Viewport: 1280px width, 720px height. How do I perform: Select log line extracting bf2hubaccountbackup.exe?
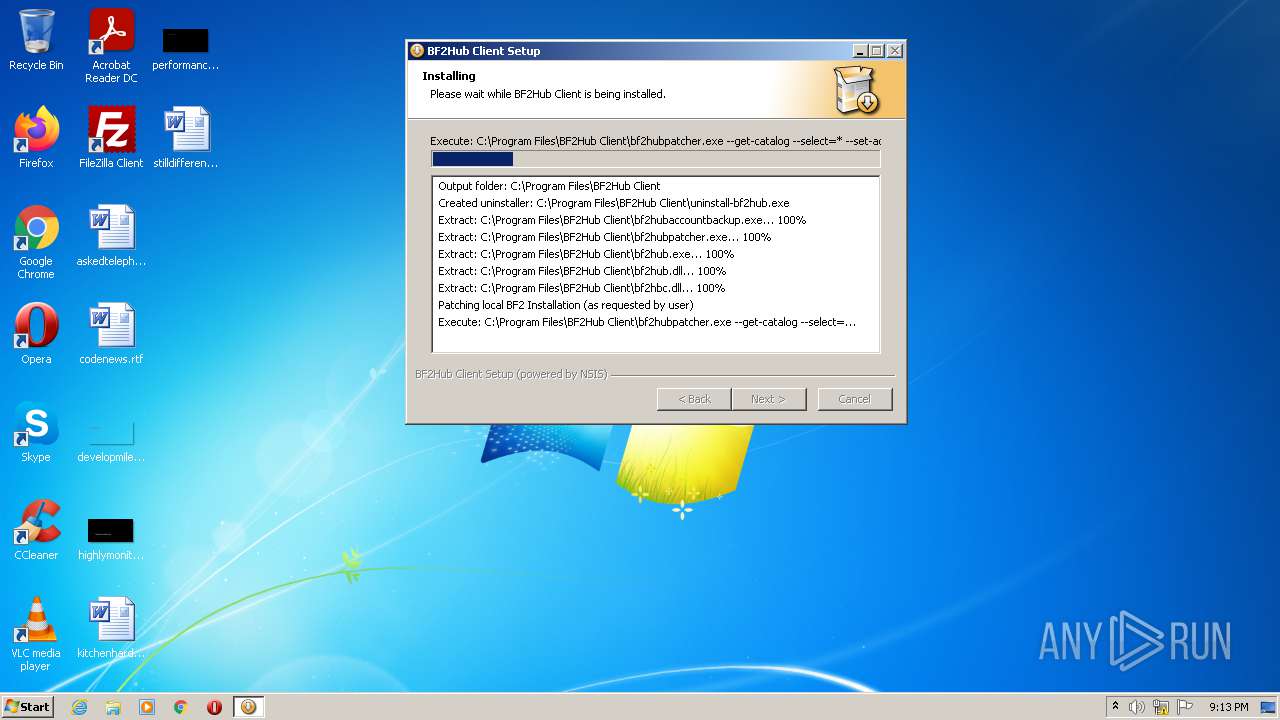pos(621,220)
